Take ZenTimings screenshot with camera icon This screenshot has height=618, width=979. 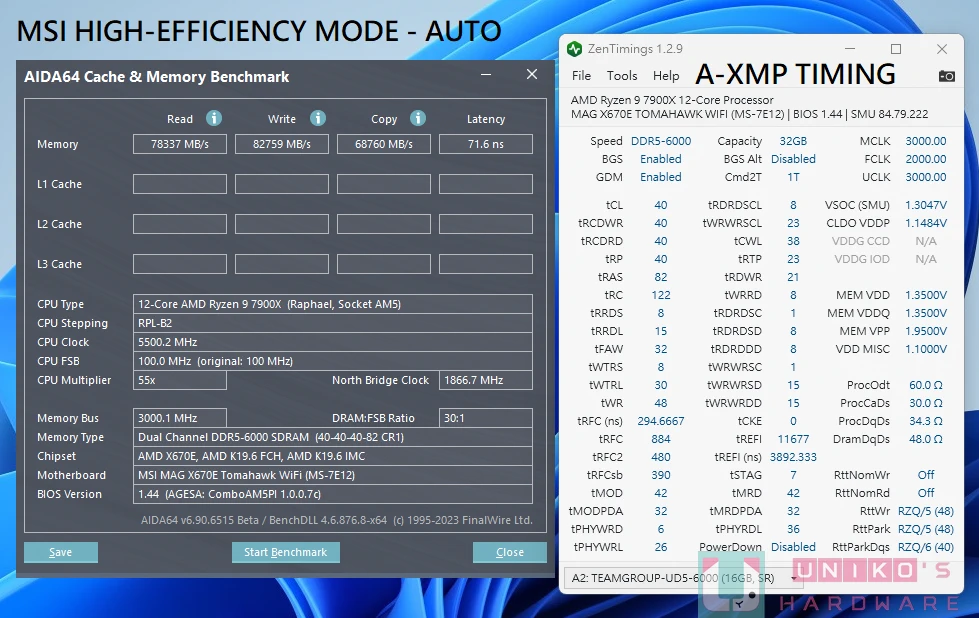pos(947,76)
